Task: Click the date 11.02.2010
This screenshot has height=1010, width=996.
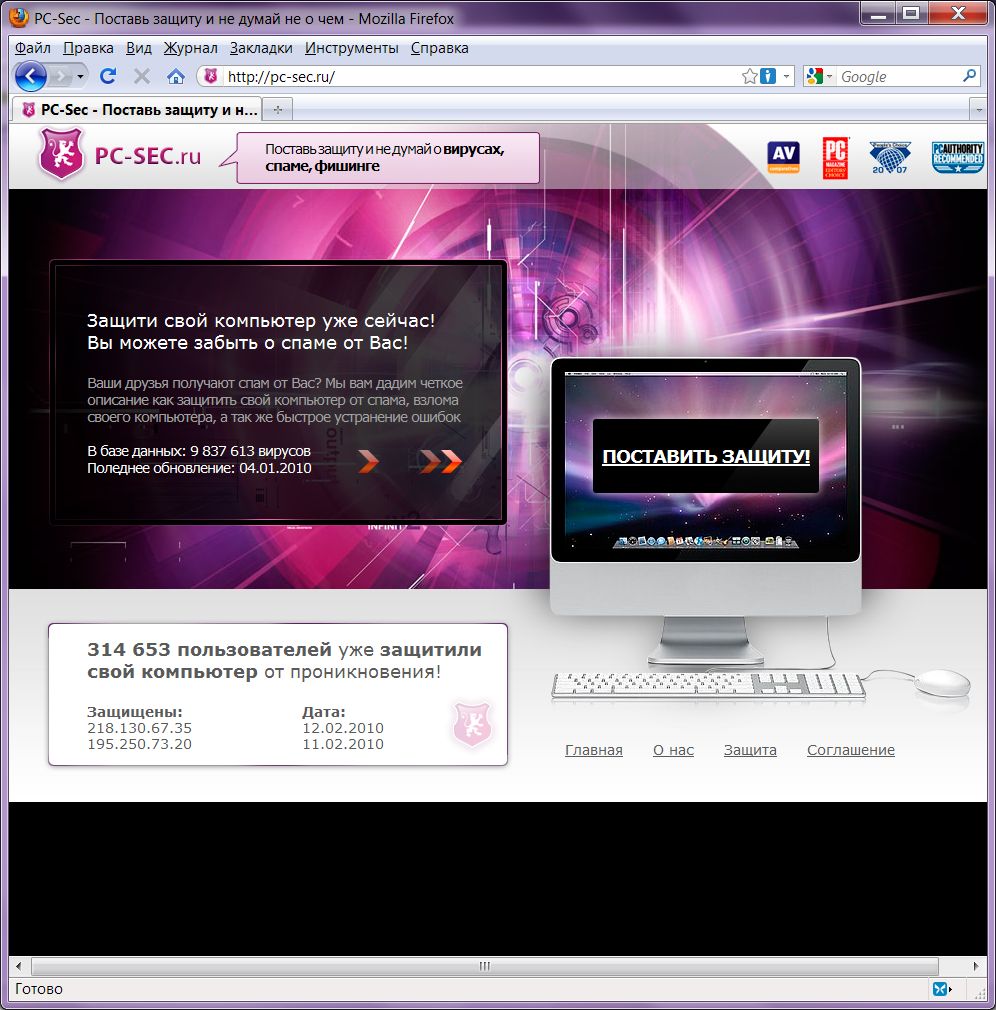Action: (x=343, y=744)
